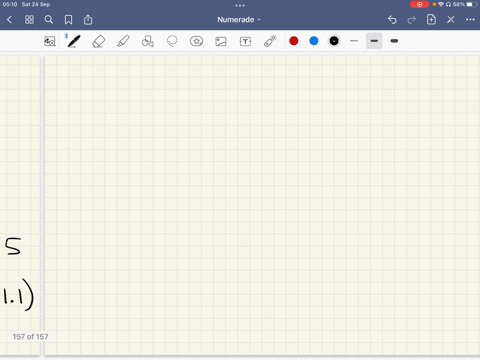Select the Lasso selection tool

pos(172,41)
